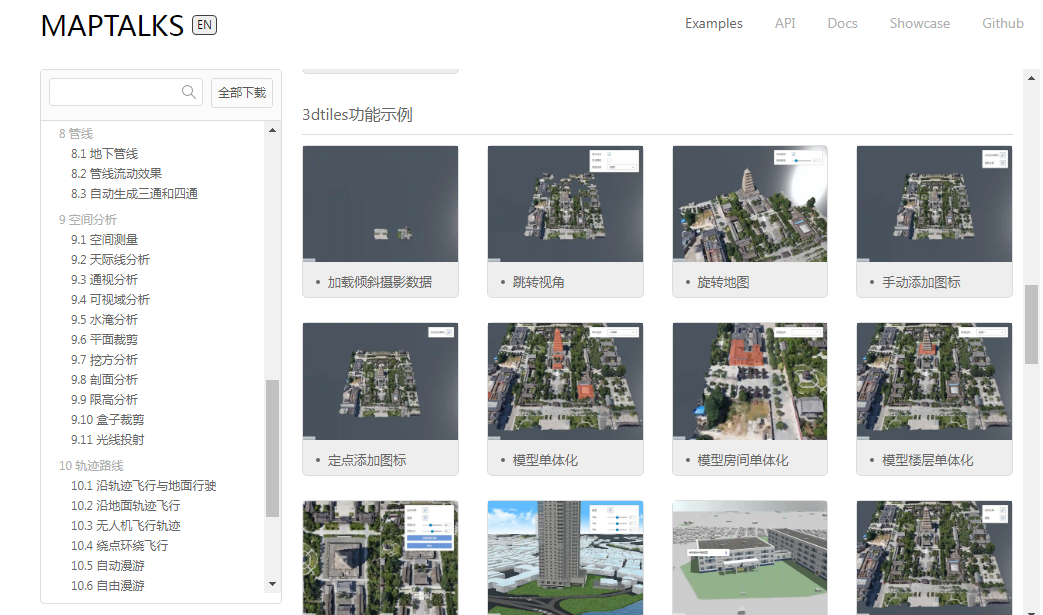Open 9.11 光线投射 example
This screenshot has height=615, width=1043.
[108, 439]
